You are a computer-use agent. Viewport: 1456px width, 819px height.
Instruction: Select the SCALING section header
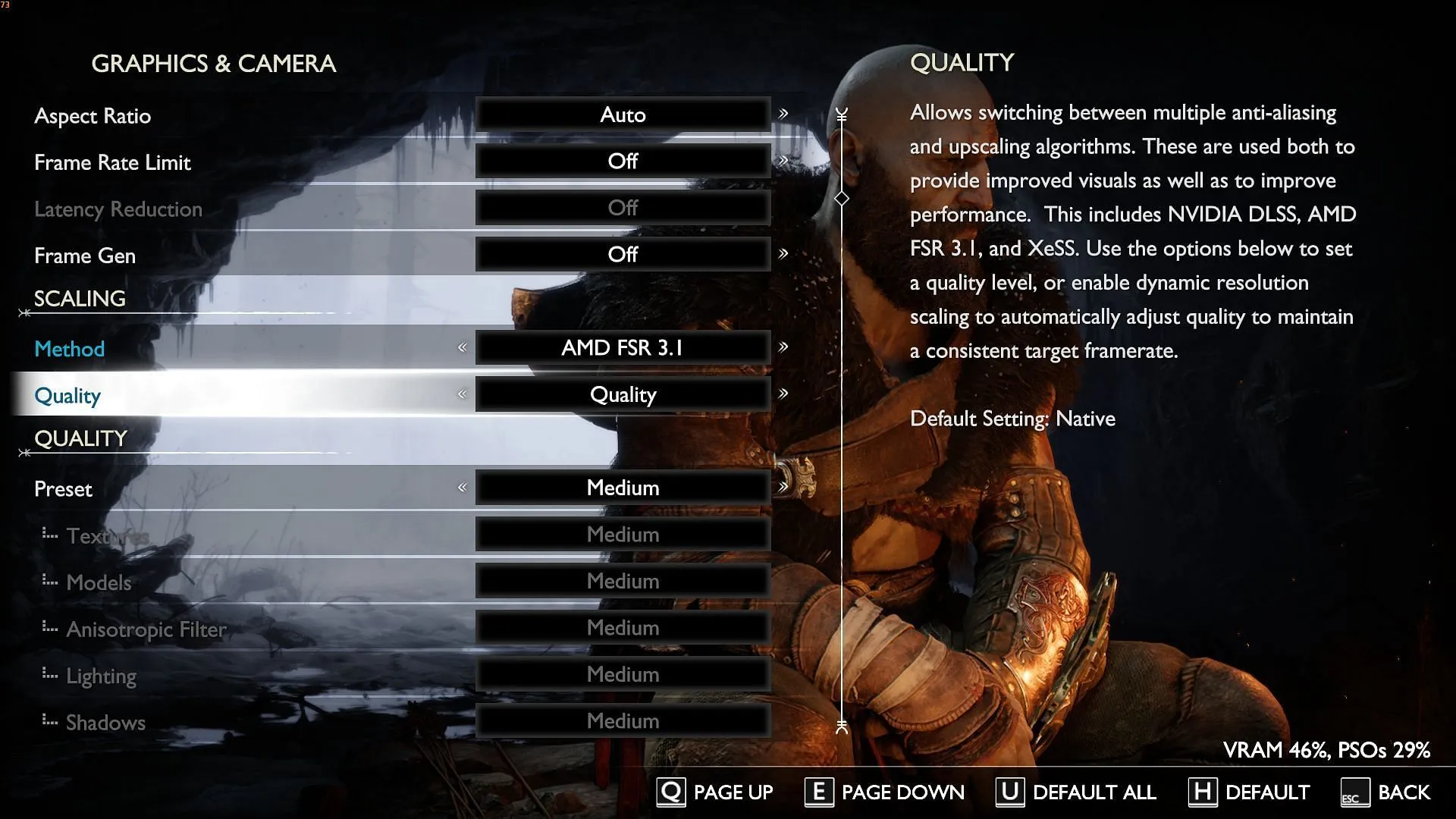pos(80,299)
